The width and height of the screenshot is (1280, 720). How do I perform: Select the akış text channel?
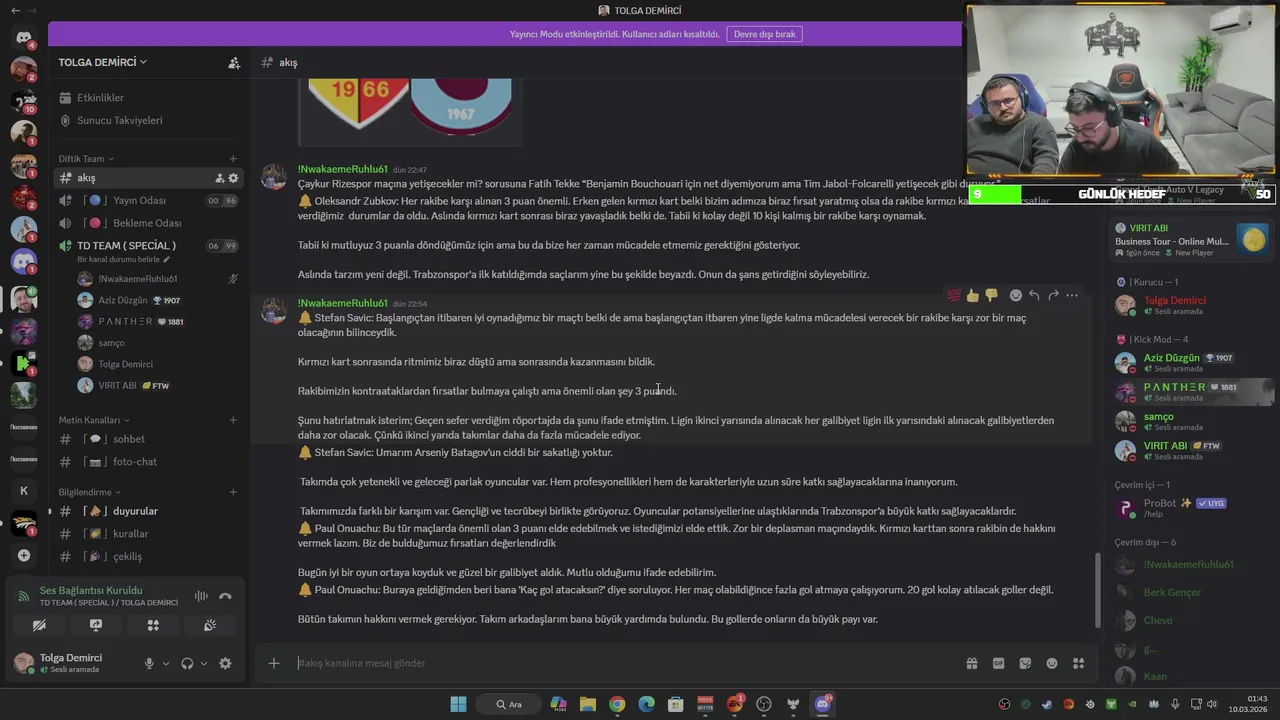(x=148, y=178)
